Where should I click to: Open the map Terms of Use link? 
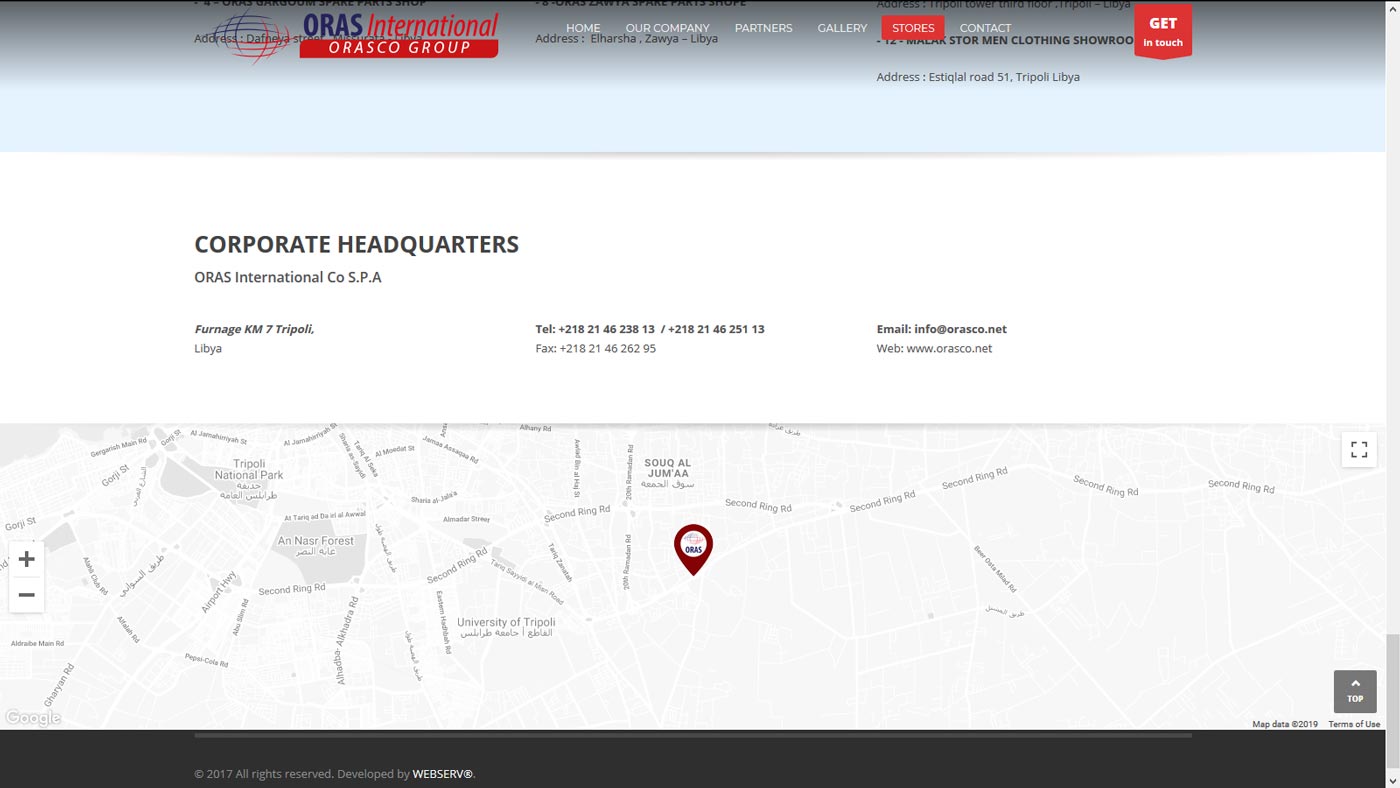[1354, 724]
